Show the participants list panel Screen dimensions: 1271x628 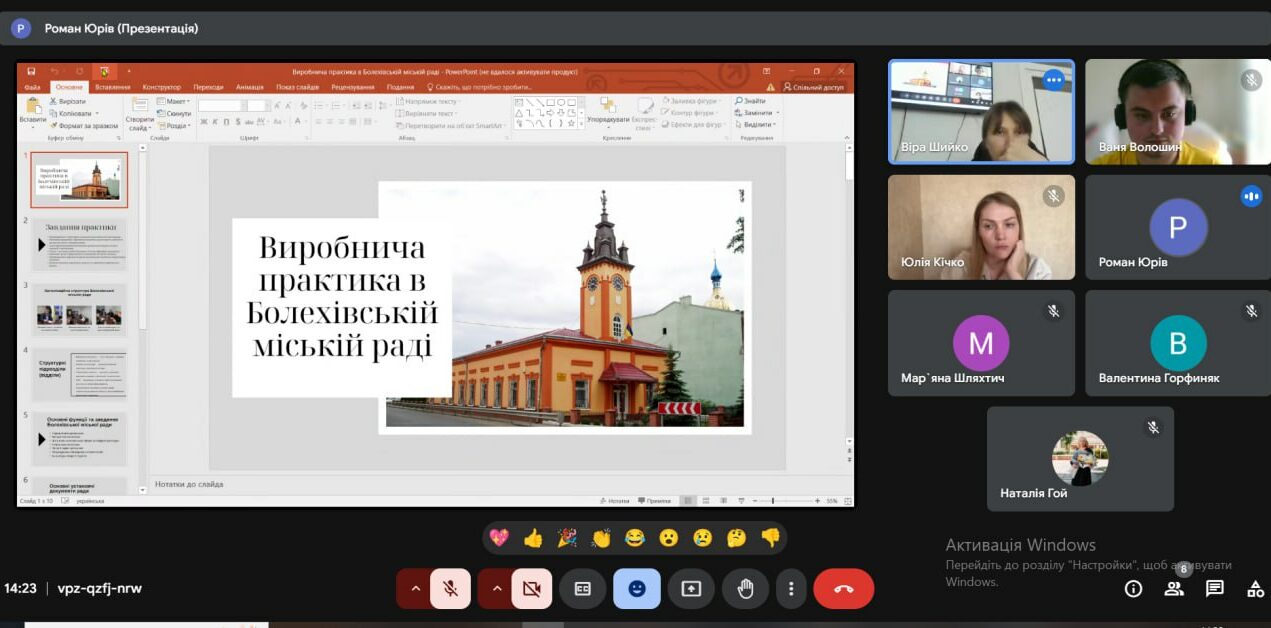[1174, 589]
